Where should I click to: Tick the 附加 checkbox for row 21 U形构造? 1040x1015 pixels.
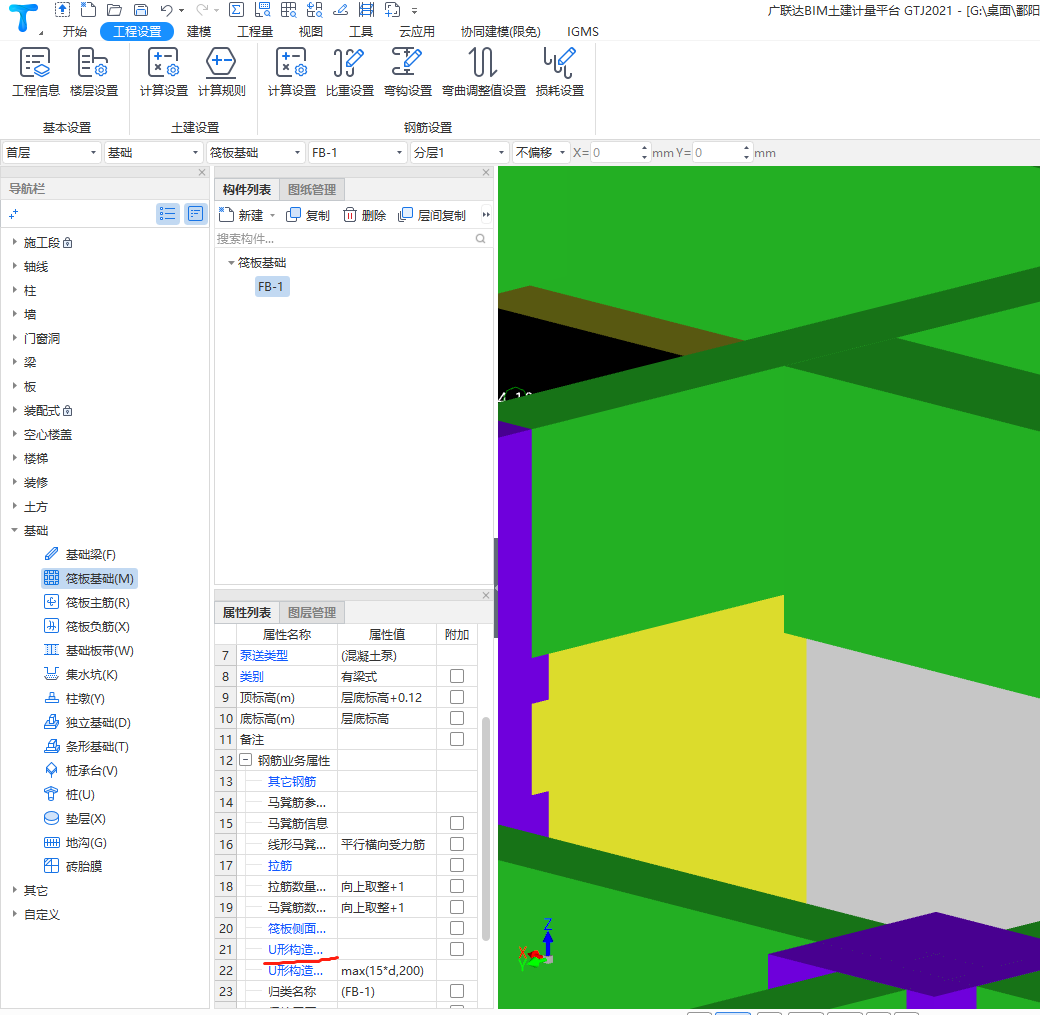[x=456, y=949]
